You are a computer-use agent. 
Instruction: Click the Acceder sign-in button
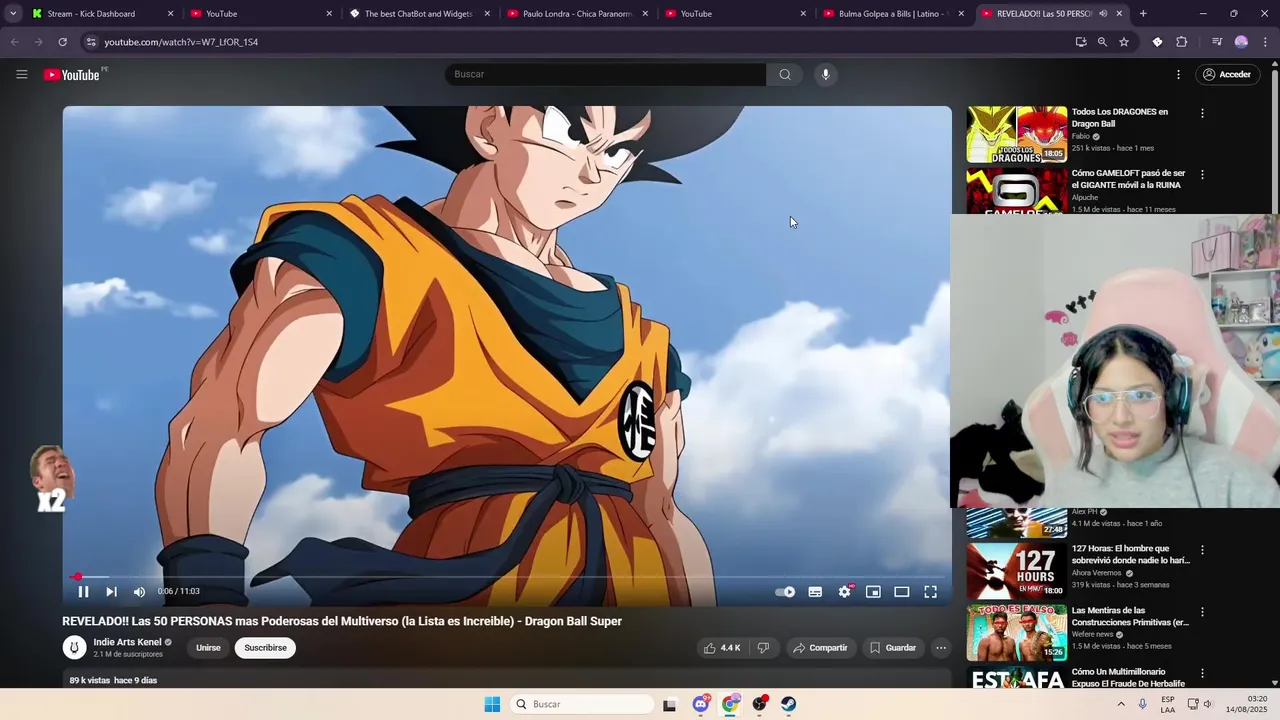[1226, 74]
